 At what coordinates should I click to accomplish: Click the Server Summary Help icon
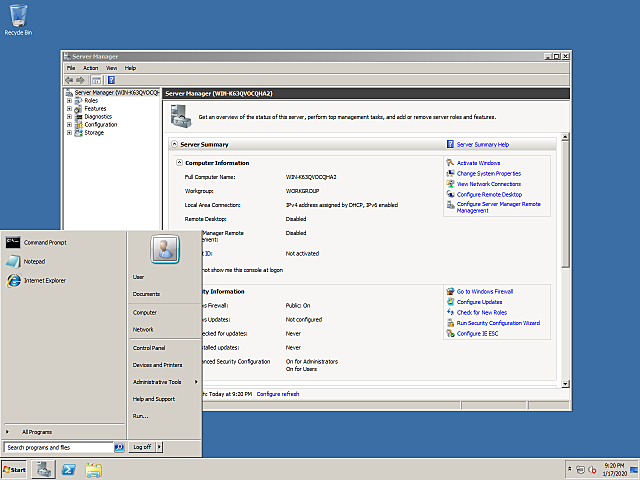(450, 144)
